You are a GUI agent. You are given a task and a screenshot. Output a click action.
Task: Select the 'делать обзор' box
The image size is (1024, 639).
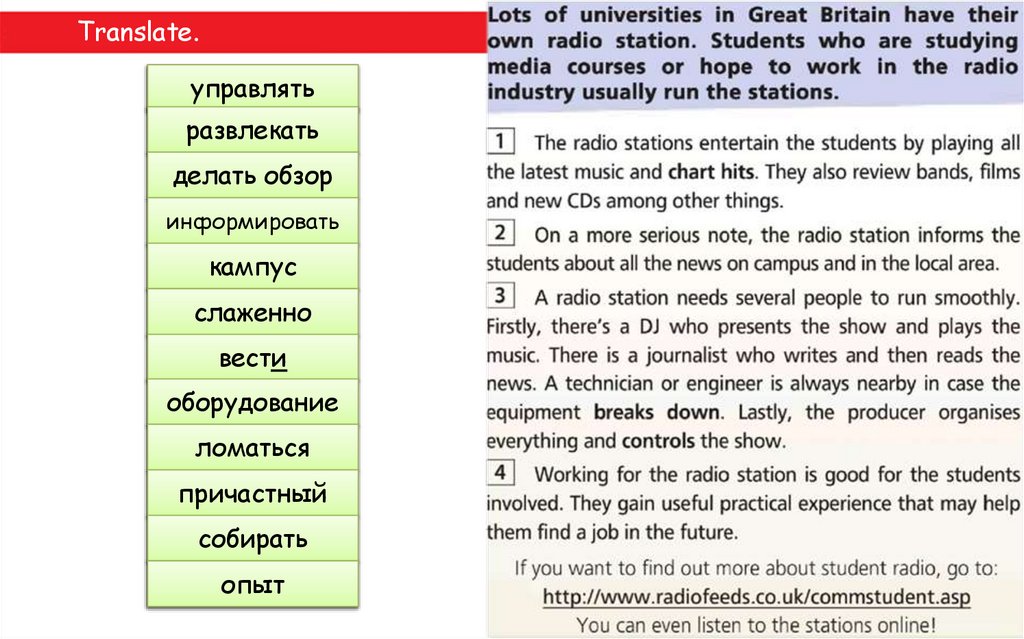pyautogui.click(x=253, y=176)
